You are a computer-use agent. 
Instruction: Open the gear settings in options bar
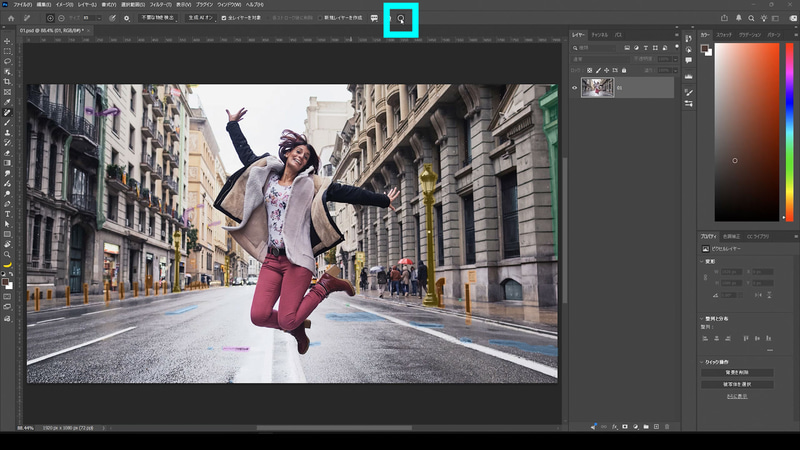(127, 18)
